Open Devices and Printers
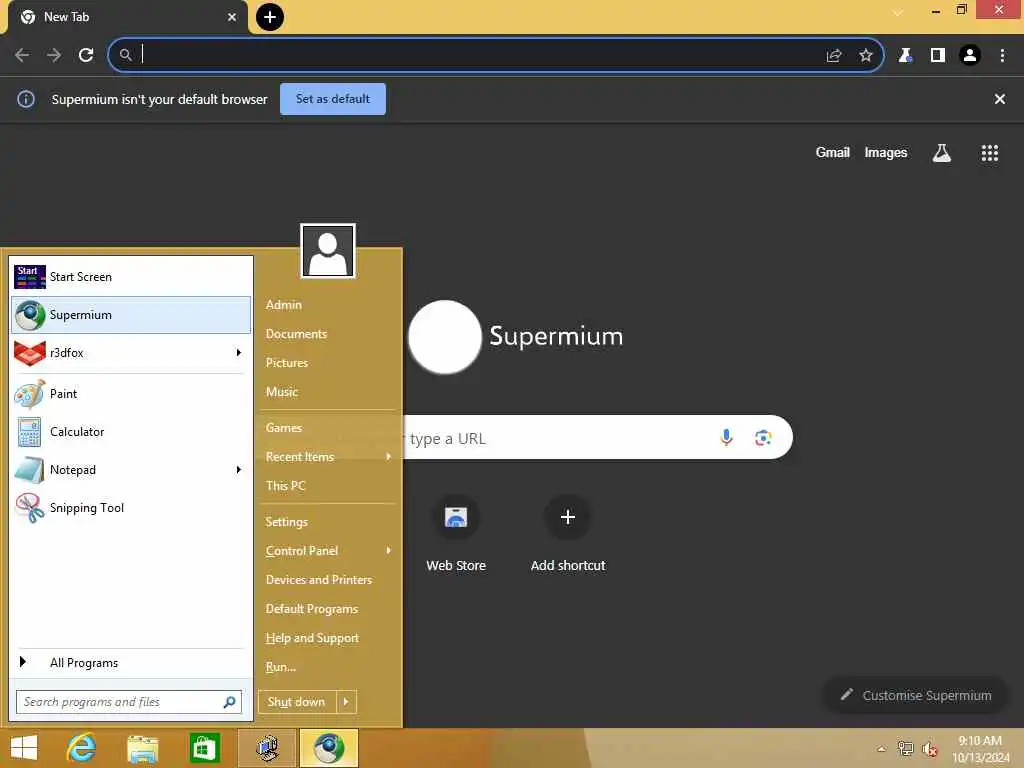Viewport: 1024px width, 768px height. 319,579
